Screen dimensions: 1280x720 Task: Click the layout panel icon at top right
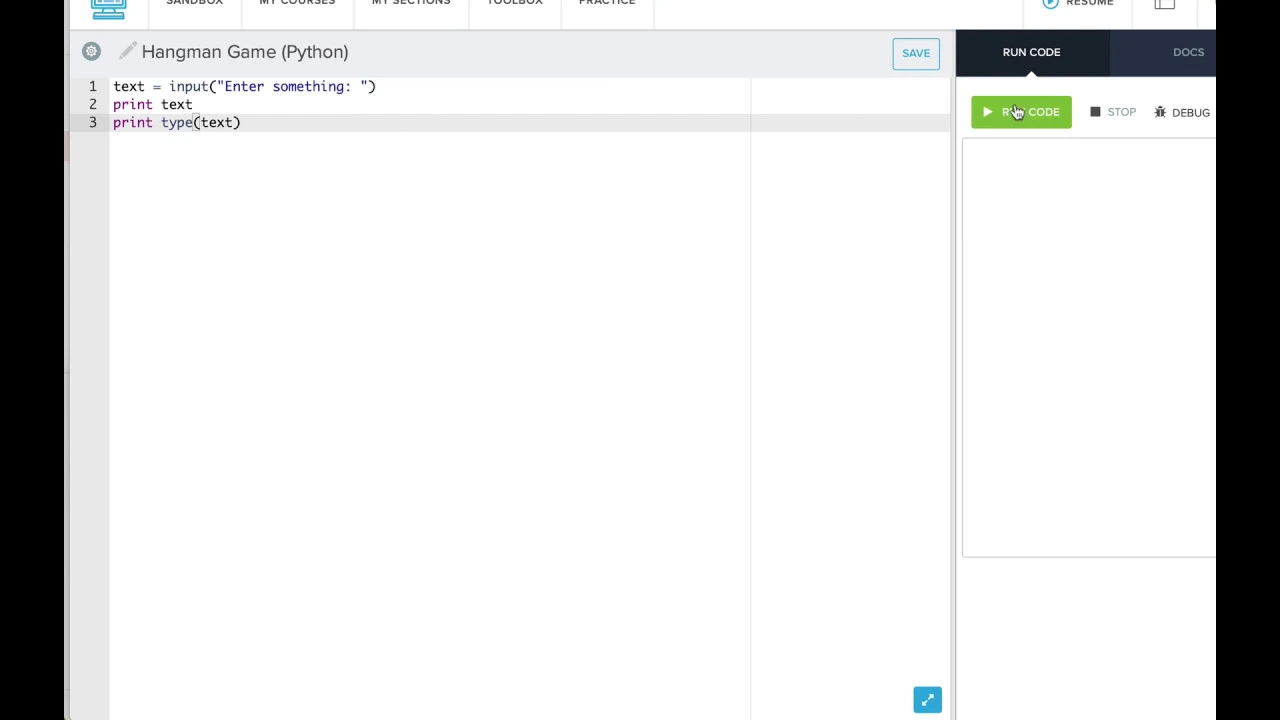pyautogui.click(x=1164, y=4)
